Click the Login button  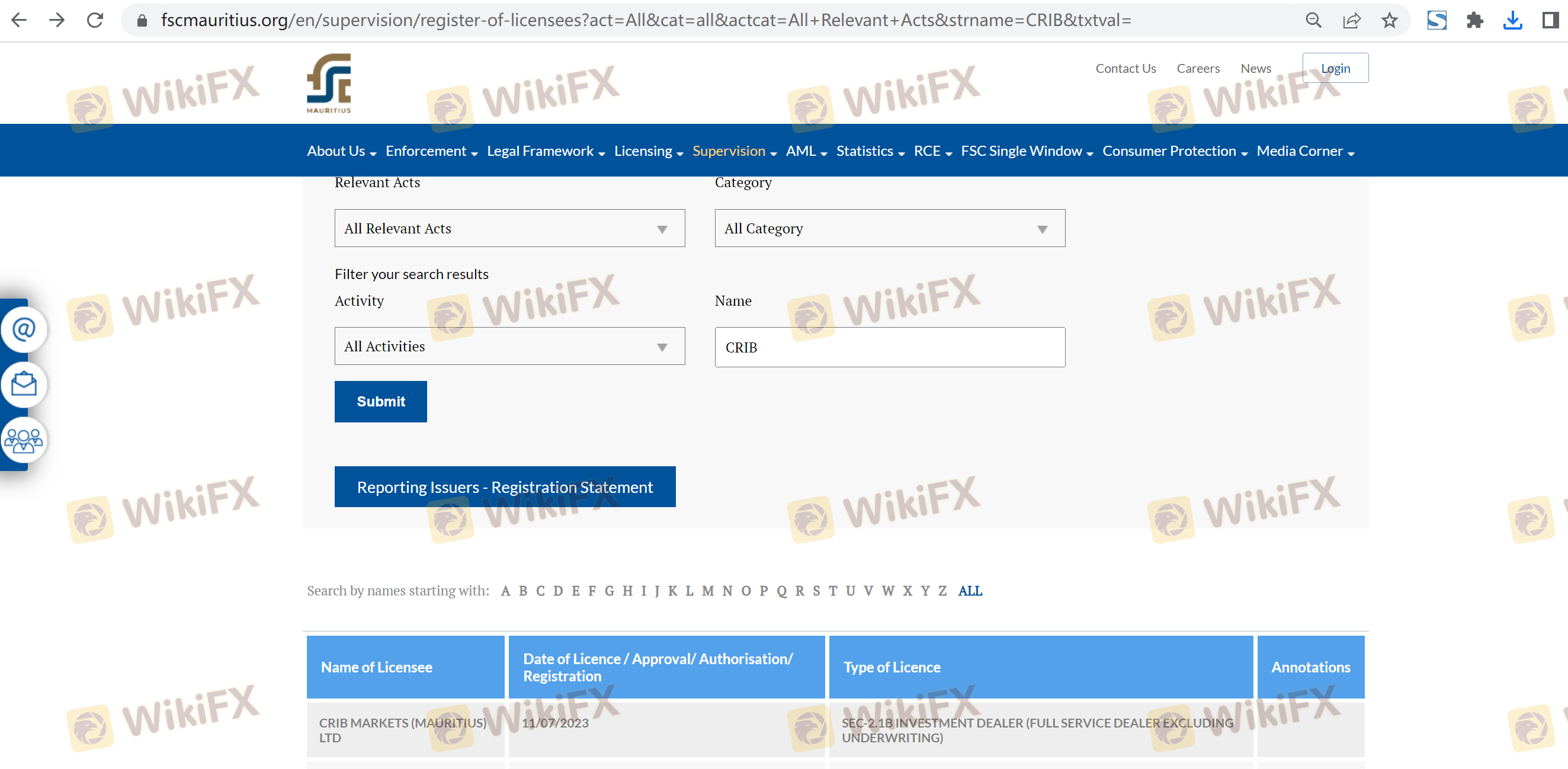click(x=1335, y=68)
